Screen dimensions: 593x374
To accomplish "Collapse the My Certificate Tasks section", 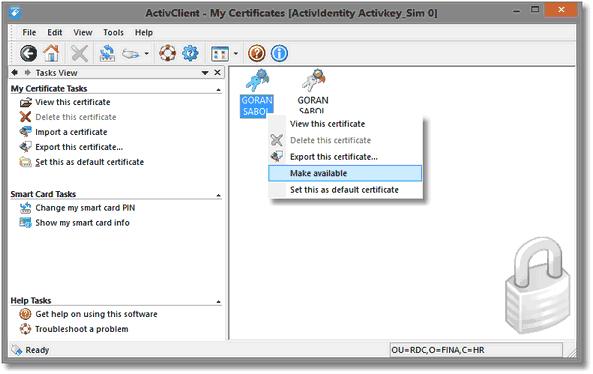I will (219, 90).
